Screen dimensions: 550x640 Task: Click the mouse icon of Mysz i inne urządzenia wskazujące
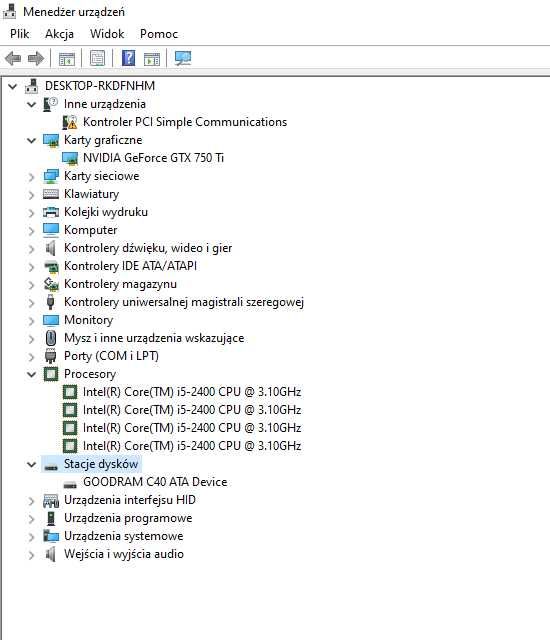tap(51, 338)
